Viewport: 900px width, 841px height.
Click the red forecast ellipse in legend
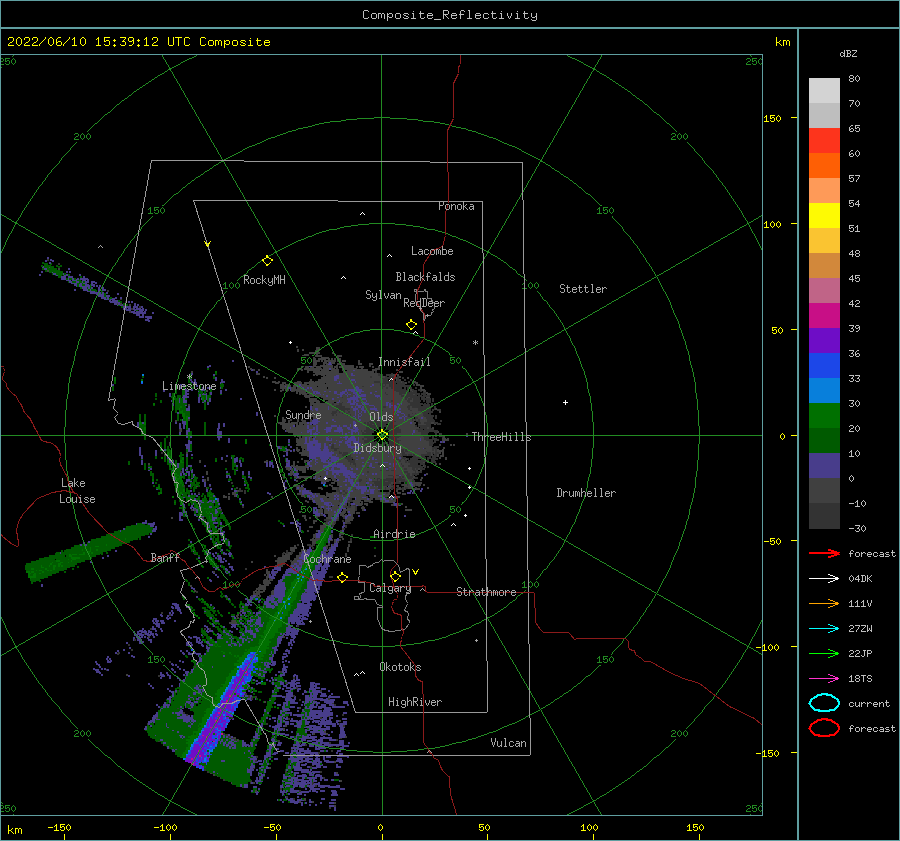coord(824,728)
